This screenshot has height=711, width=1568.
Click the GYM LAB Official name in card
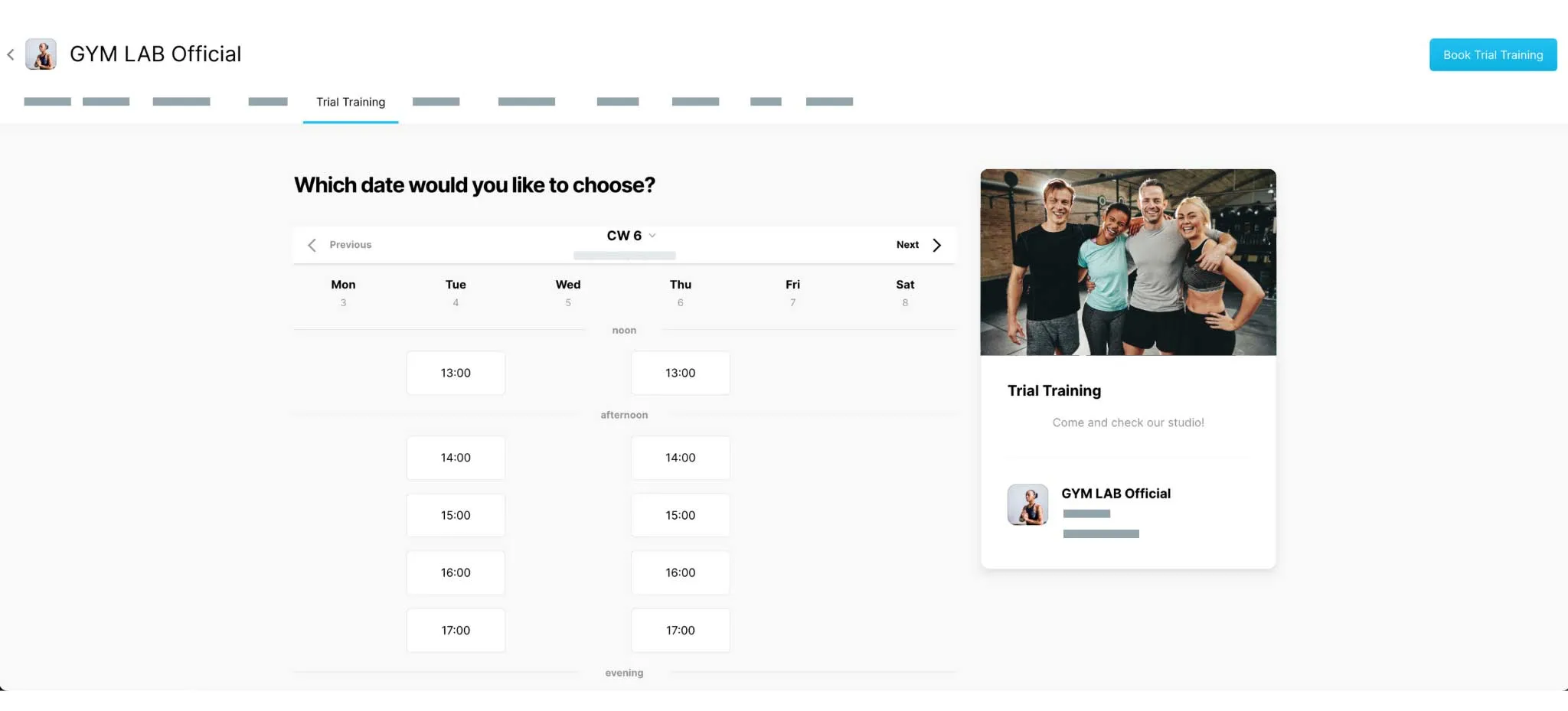pyautogui.click(x=1116, y=494)
